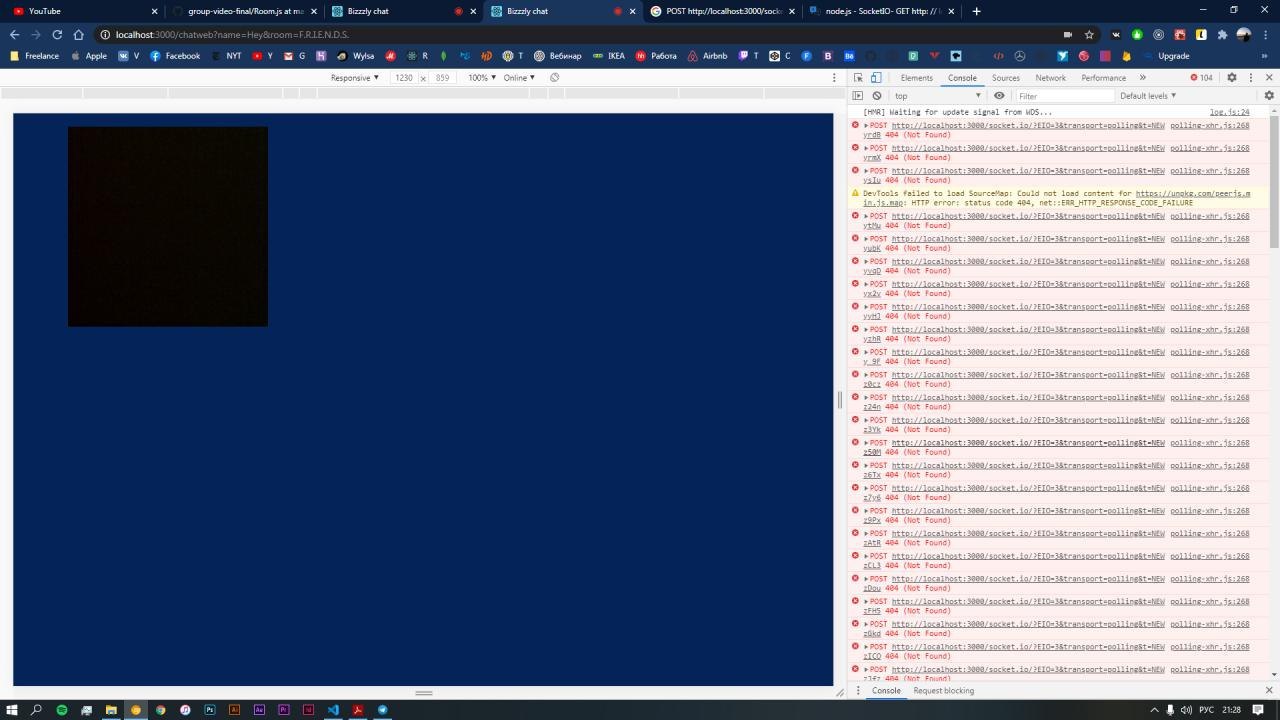
Task: Go to the browser home page
Action: pyautogui.click(x=78, y=34)
